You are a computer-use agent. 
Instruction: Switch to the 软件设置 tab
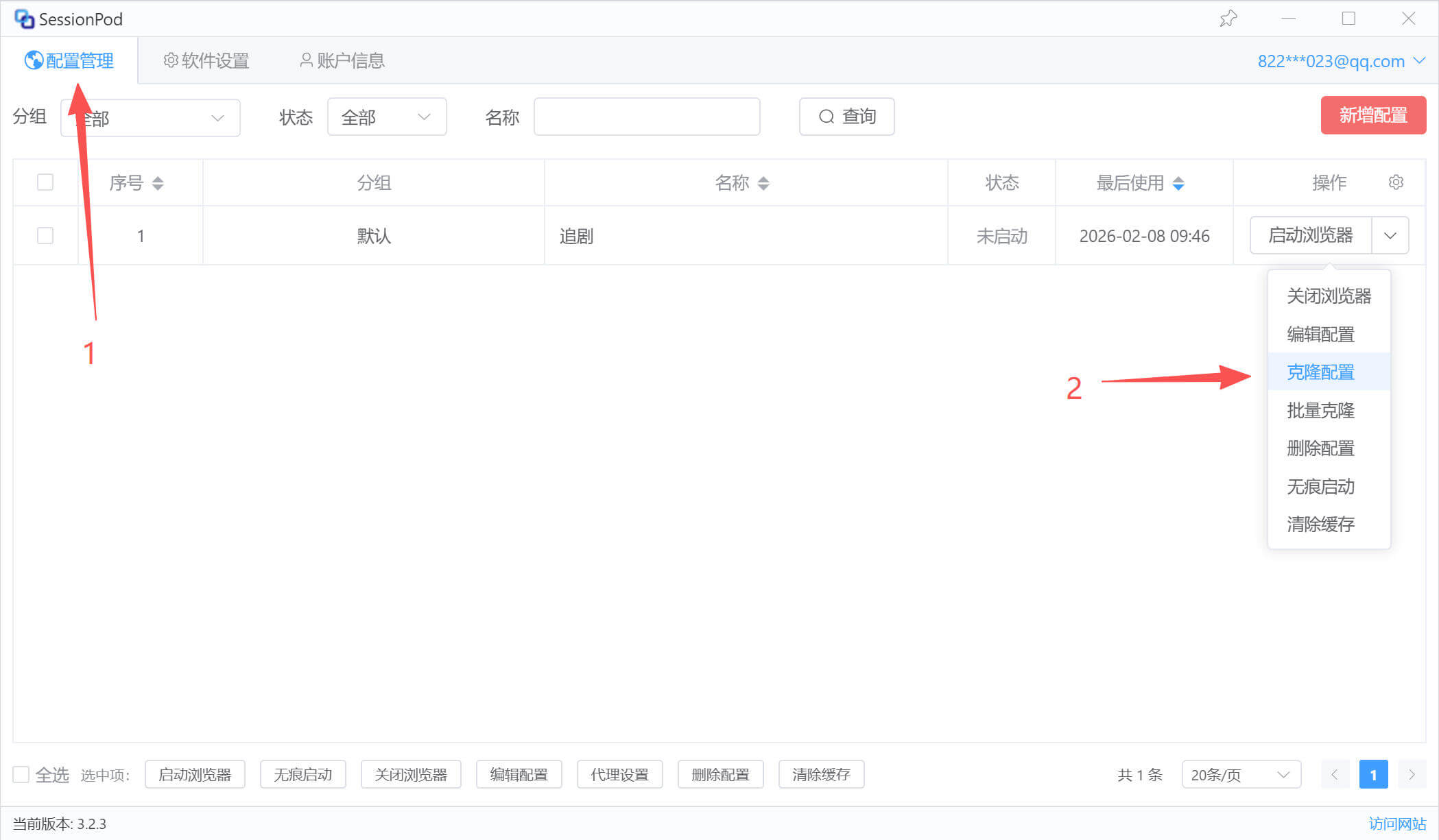tap(206, 61)
